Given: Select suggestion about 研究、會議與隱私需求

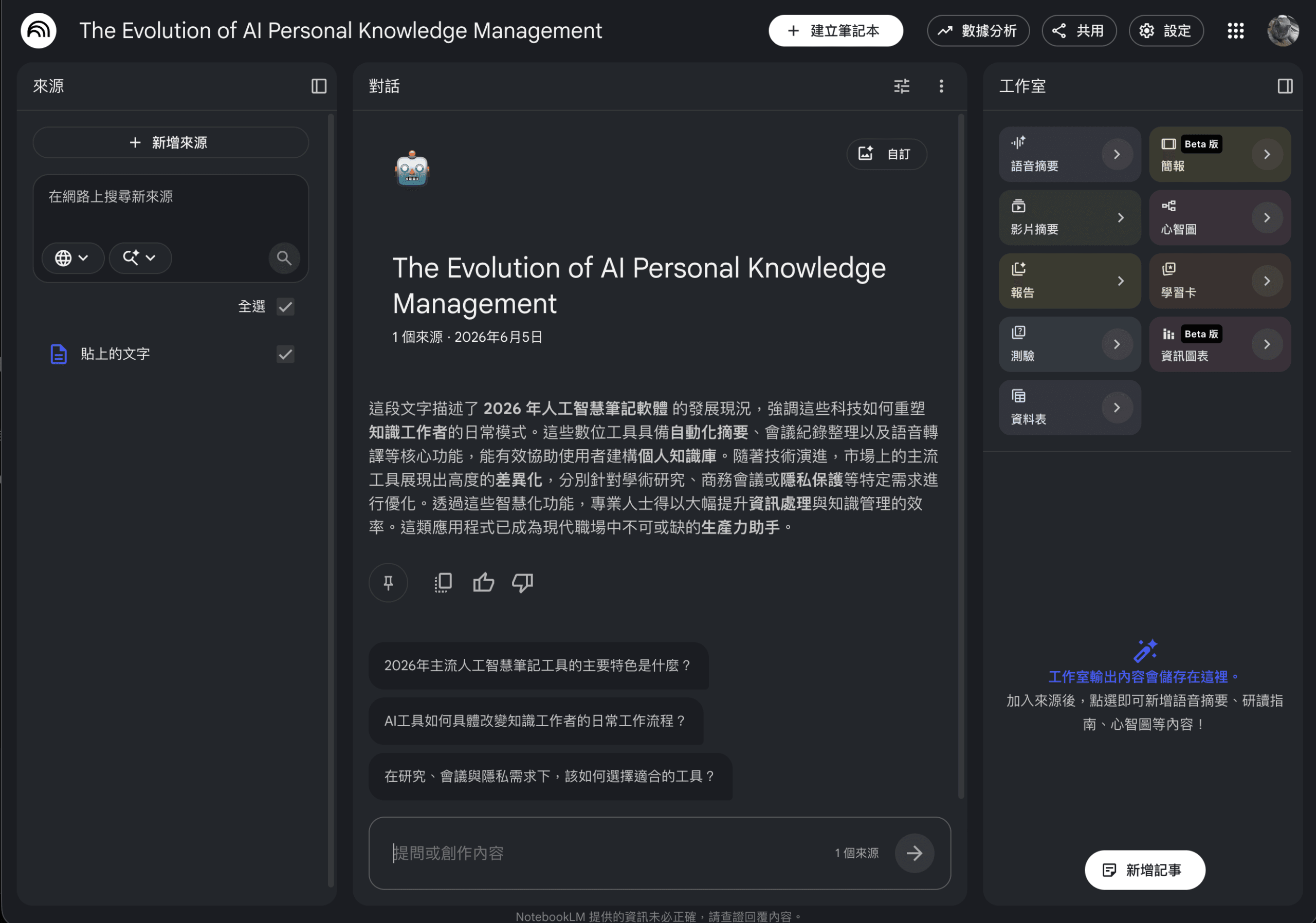Looking at the screenshot, I should pyautogui.click(x=550, y=777).
